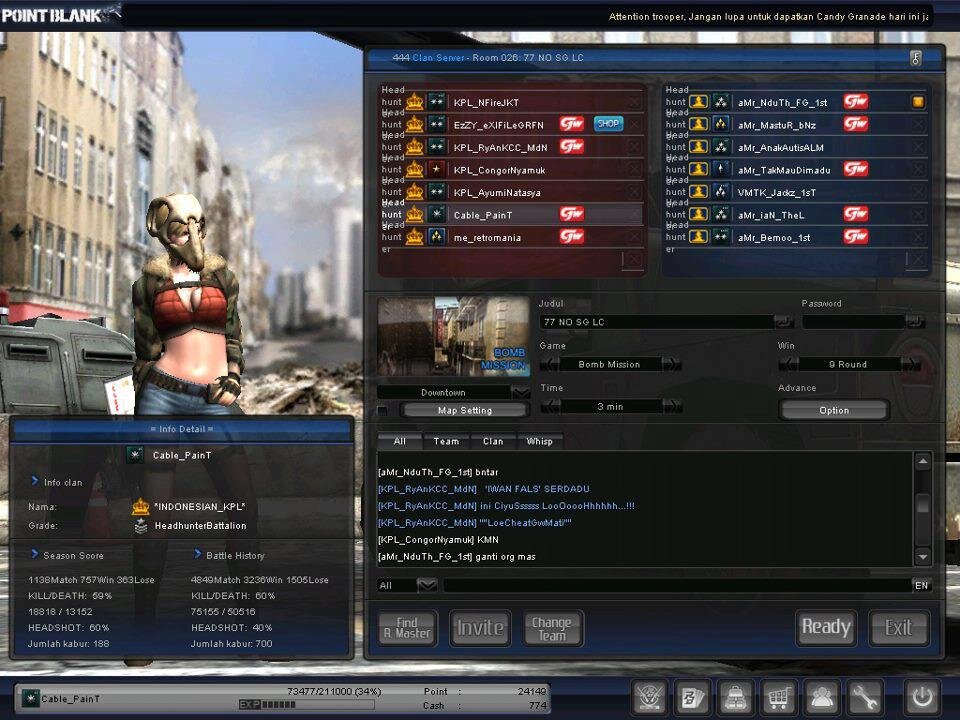The image size is (960, 720).
Task: Click the key icon in room title bar
Action: coord(916,59)
